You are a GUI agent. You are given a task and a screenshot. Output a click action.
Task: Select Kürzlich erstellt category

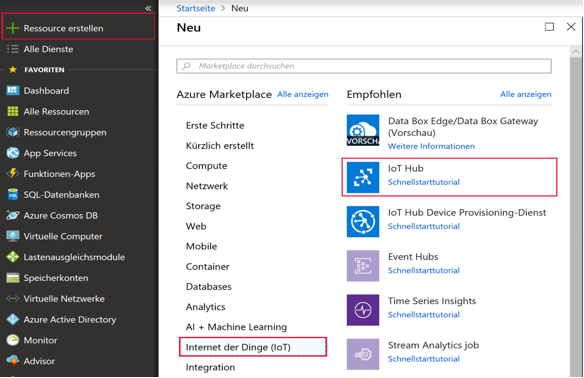[x=220, y=146]
